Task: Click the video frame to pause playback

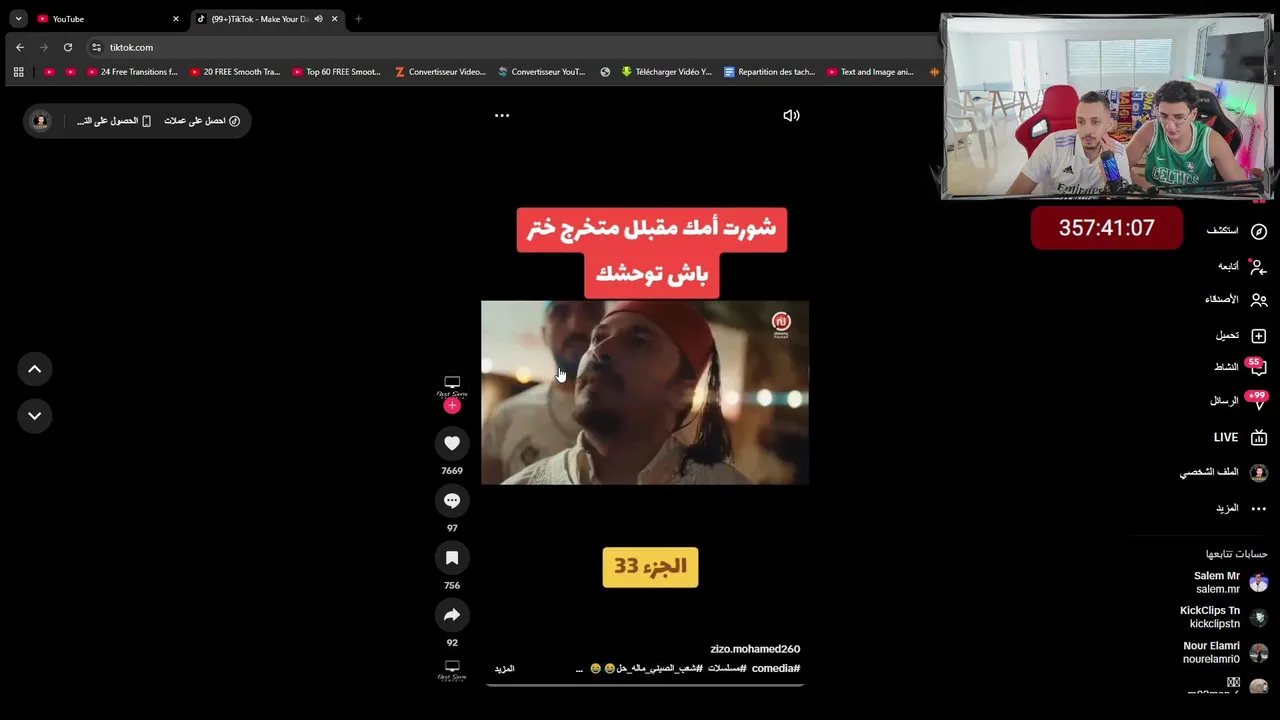Action: (645, 393)
